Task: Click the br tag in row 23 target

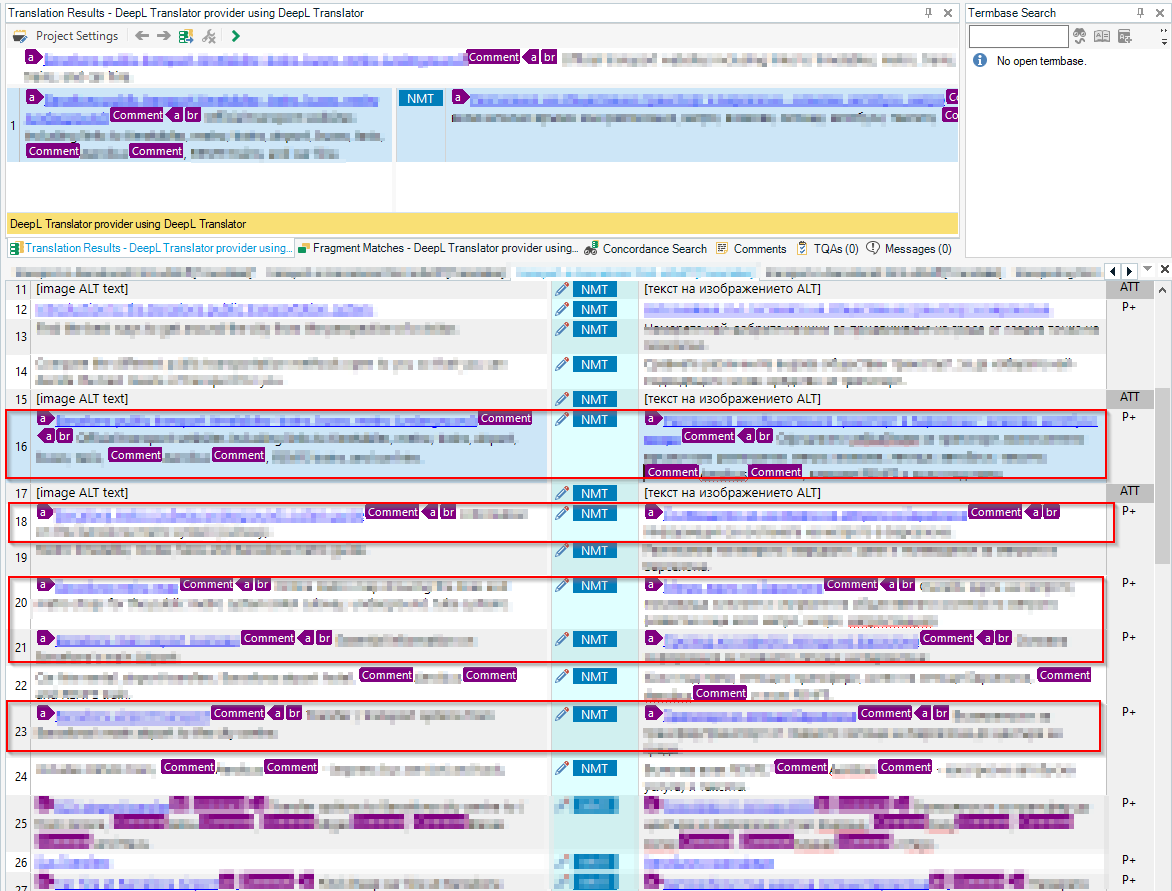Action: pos(942,713)
